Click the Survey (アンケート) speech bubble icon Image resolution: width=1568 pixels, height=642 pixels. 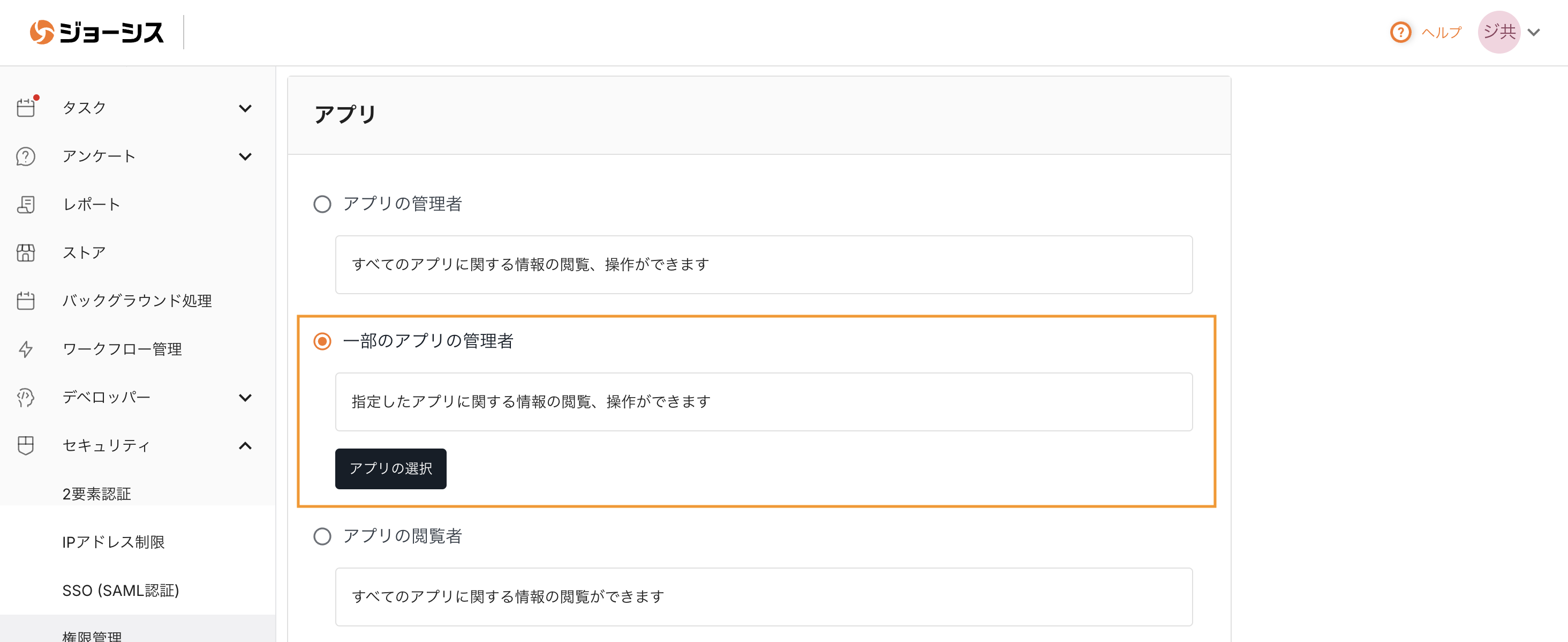coord(26,156)
